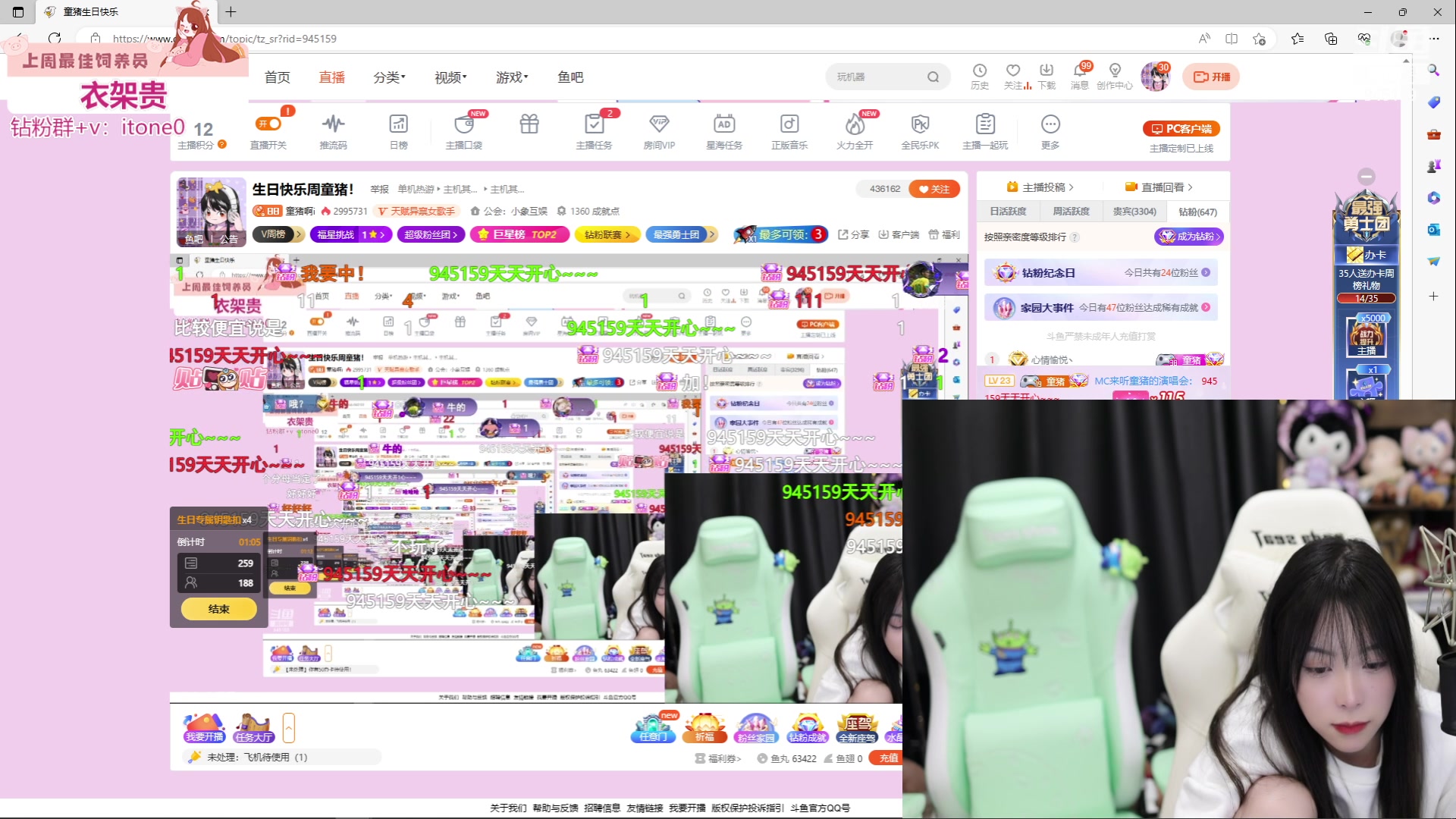Image resolution: width=1456 pixels, height=819 pixels.
Task: Open the 任意门 feature at bottom
Action: 652,728
